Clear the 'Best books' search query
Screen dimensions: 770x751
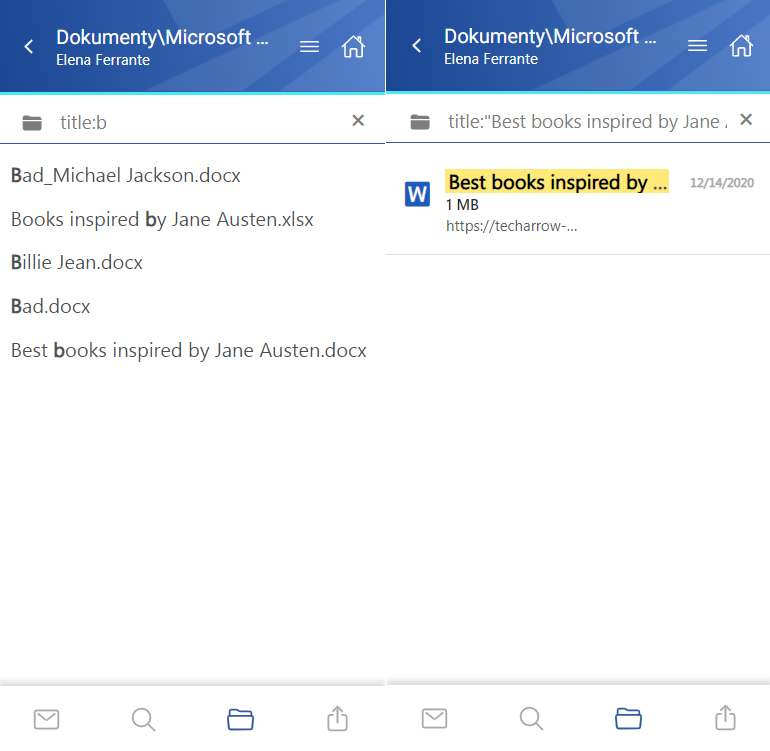746,119
